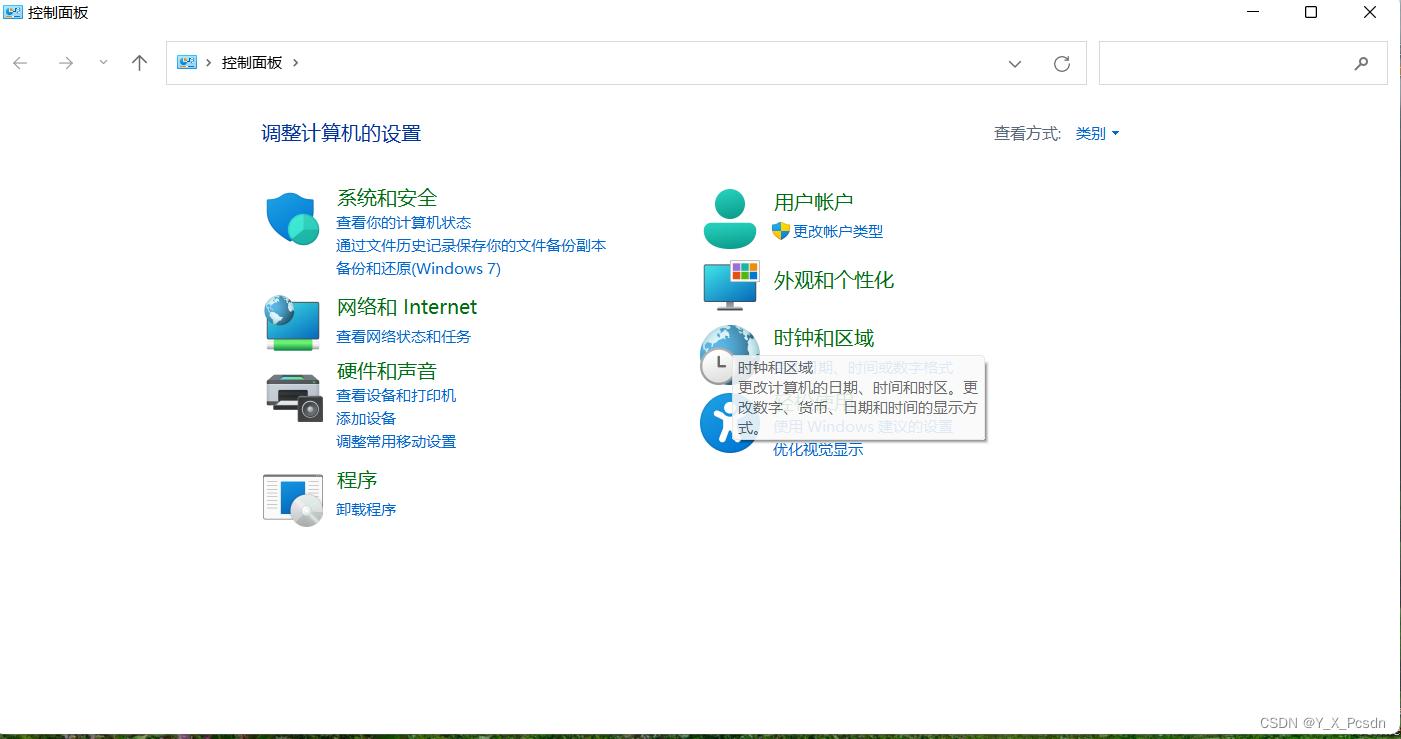Click the blank area of the address bar
Image resolution: width=1401 pixels, height=739 pixels.
pyautogui.click(x=650, y=63)
